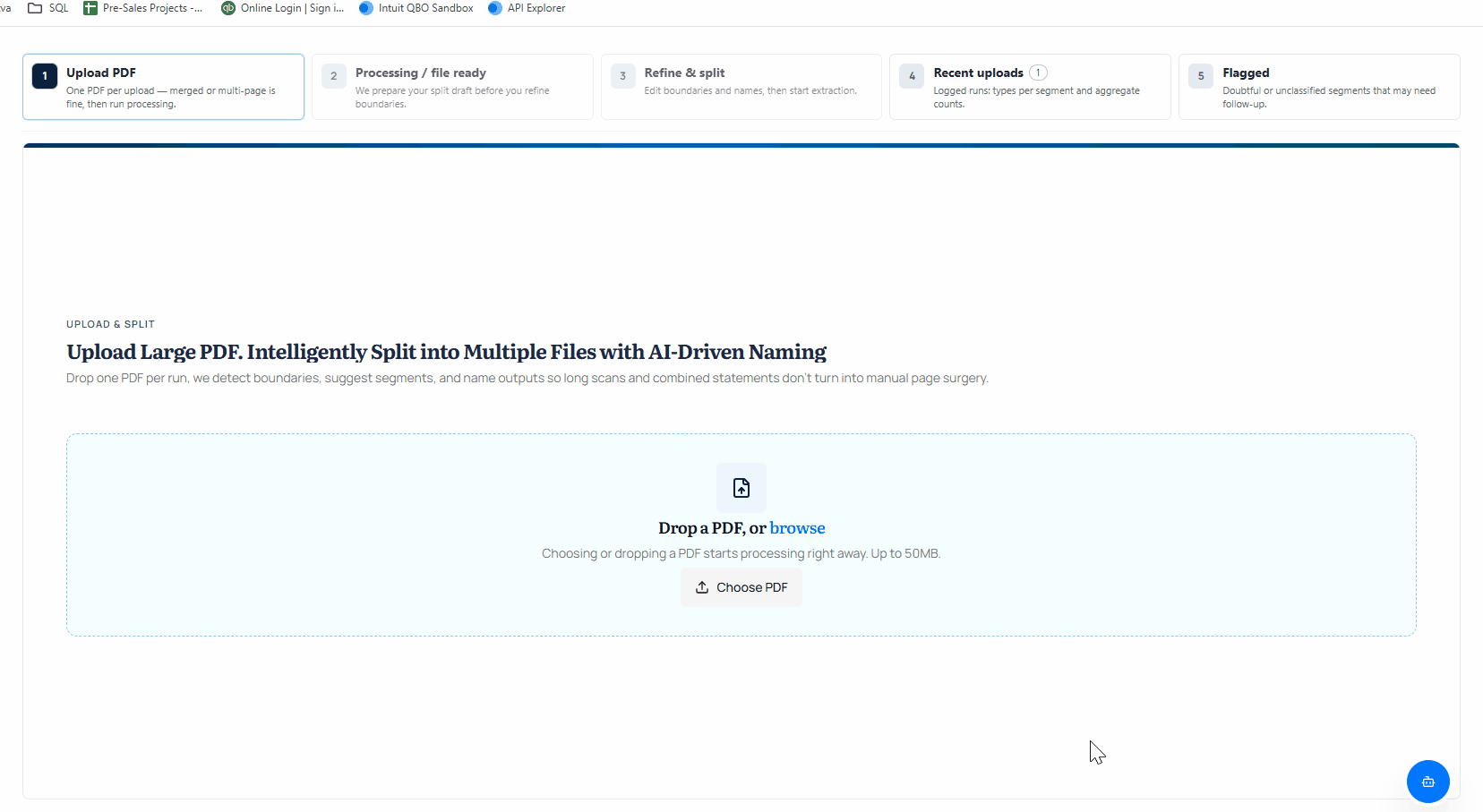Open the chatbot assistant button
Image resolution: width=1483 pixels, height=812 pixels.
pos(1427,781)
